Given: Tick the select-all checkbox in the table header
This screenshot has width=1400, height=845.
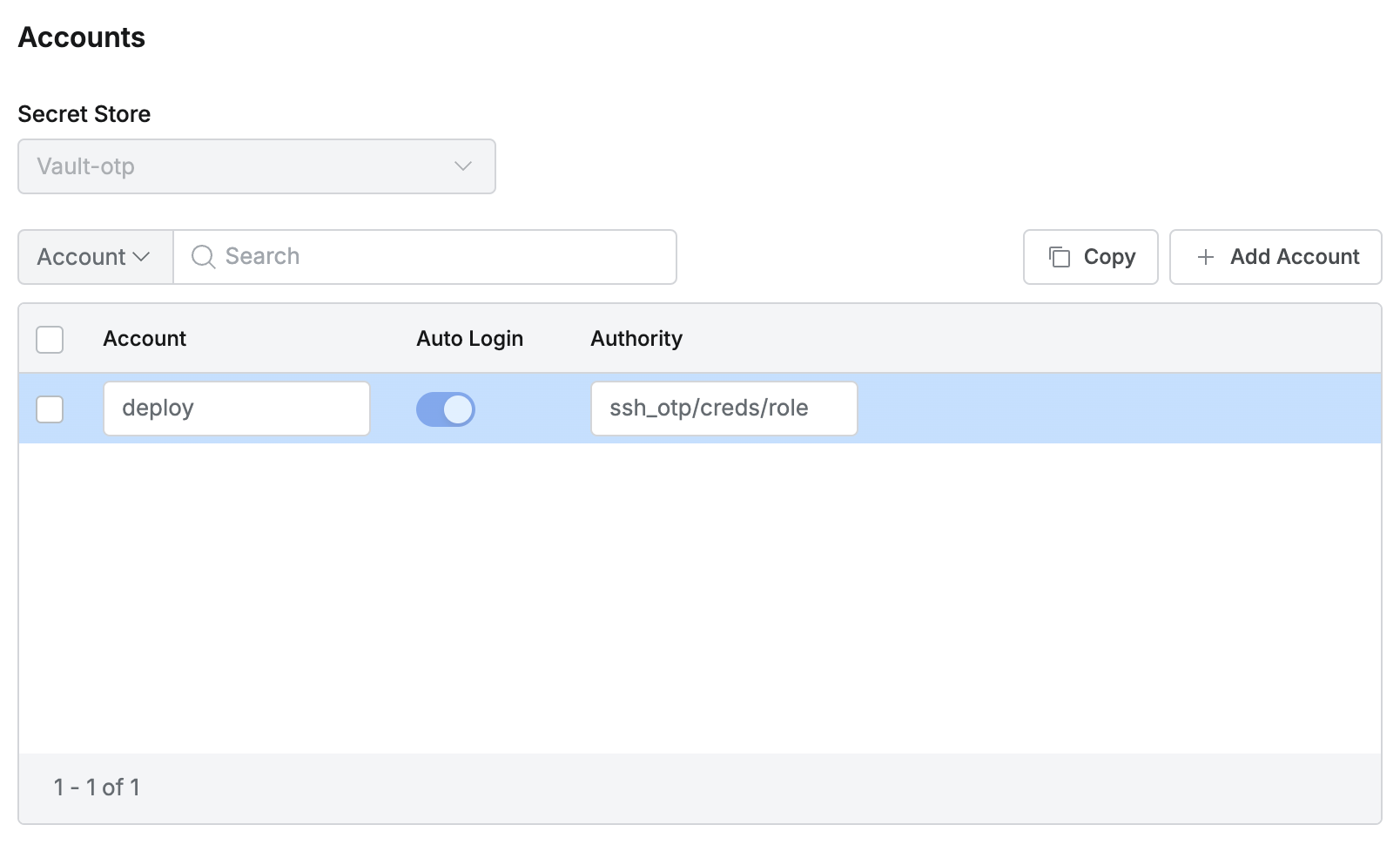Looking at the screenshot, I should (x=50, y=340).
